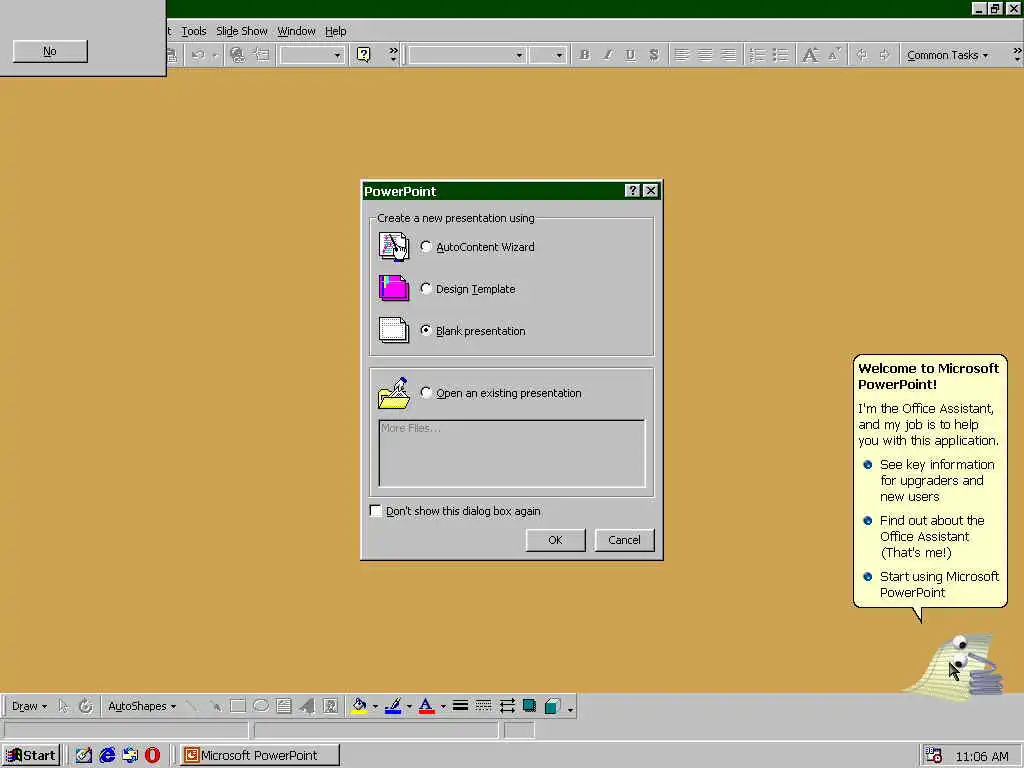The height and width of the screenshot is (768, 1024).
Task: Check Don't show this dialog box again
Action: point(376,511)
